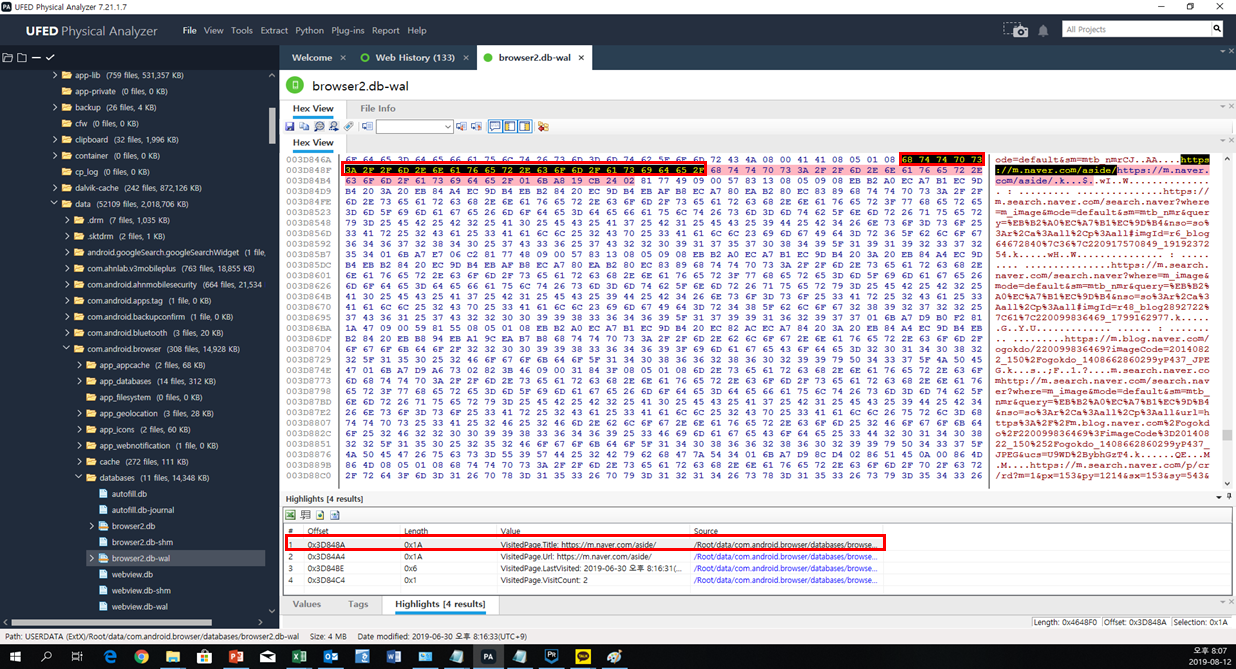Expand the clipboard folder

pos(56,140)
